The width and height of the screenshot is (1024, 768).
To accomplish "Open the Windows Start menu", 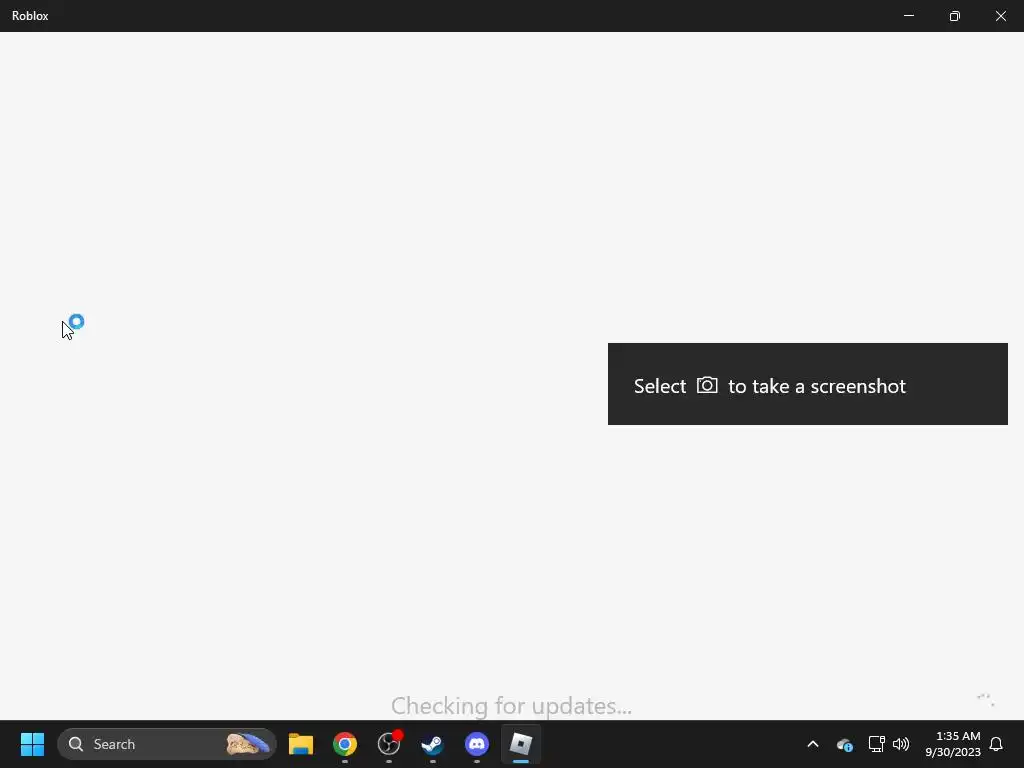I will 32,744.
